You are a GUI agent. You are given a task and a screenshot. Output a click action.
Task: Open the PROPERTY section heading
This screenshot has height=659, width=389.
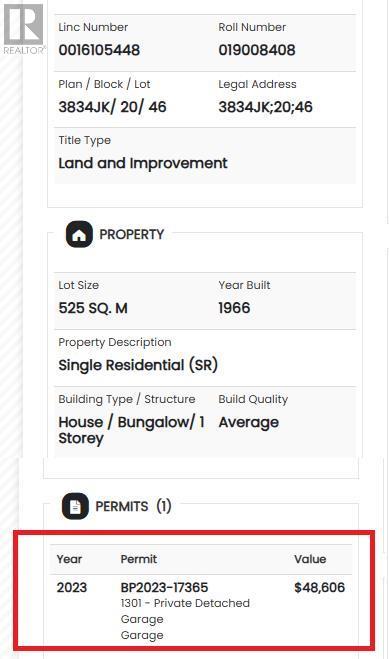point(131,234)
